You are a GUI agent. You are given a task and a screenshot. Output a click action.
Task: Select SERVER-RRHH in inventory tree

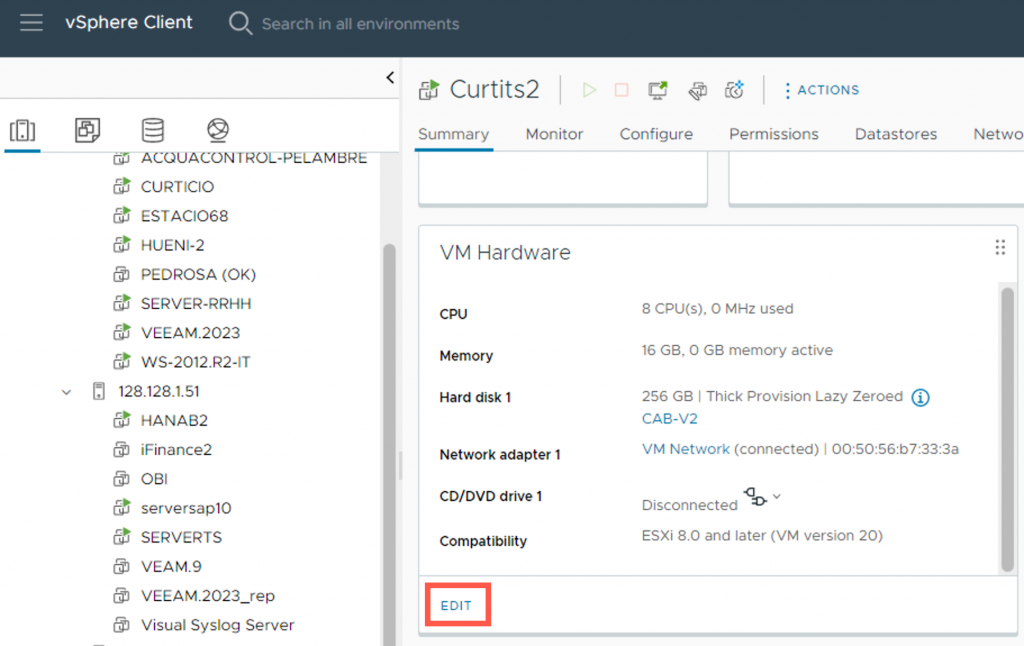coord(196,304)
